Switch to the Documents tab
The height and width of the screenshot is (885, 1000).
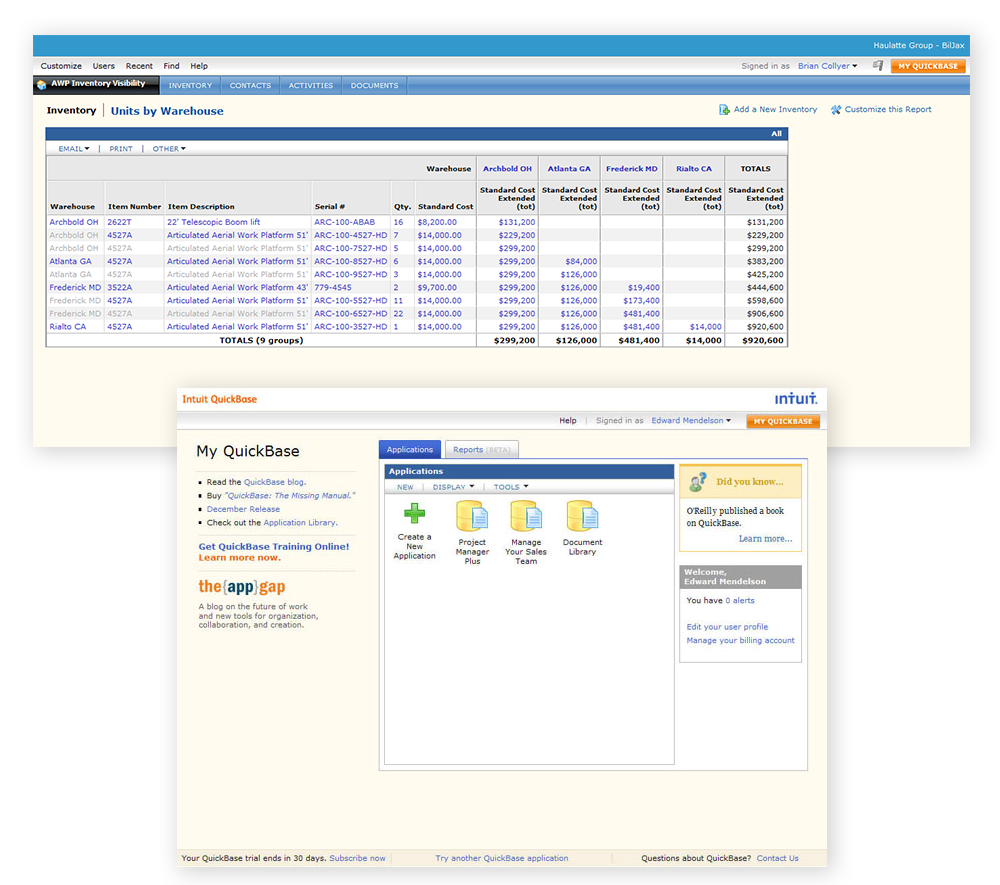[374, 85]
